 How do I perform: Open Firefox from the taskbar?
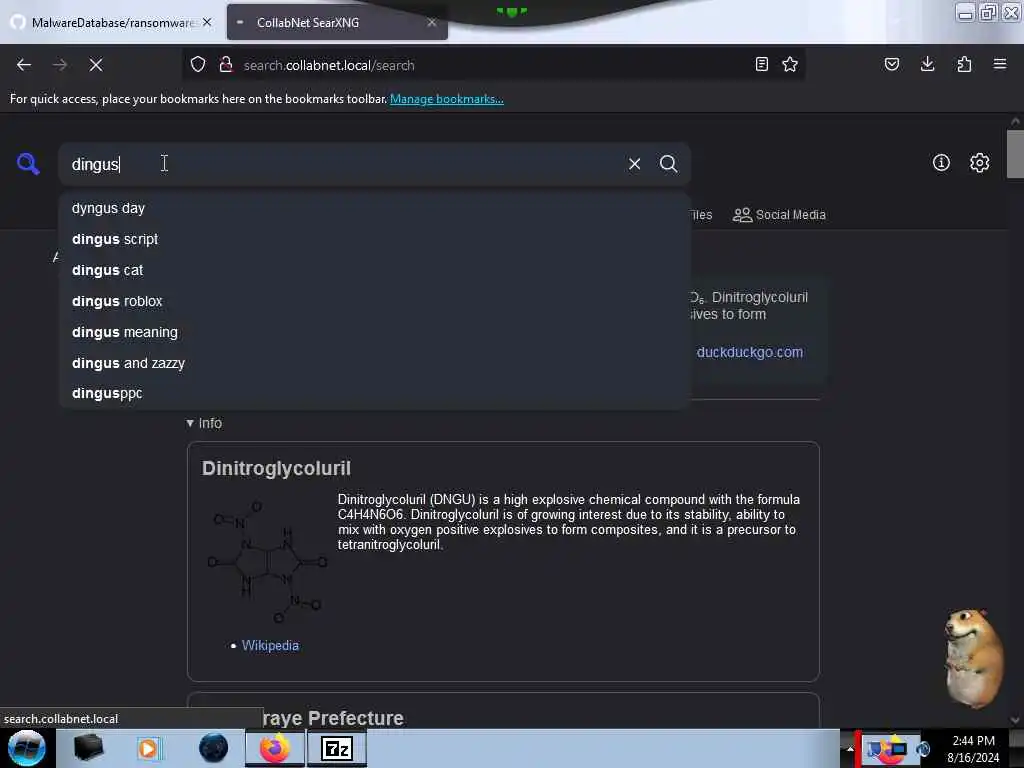pyautogui.click(x=275, y=748)
